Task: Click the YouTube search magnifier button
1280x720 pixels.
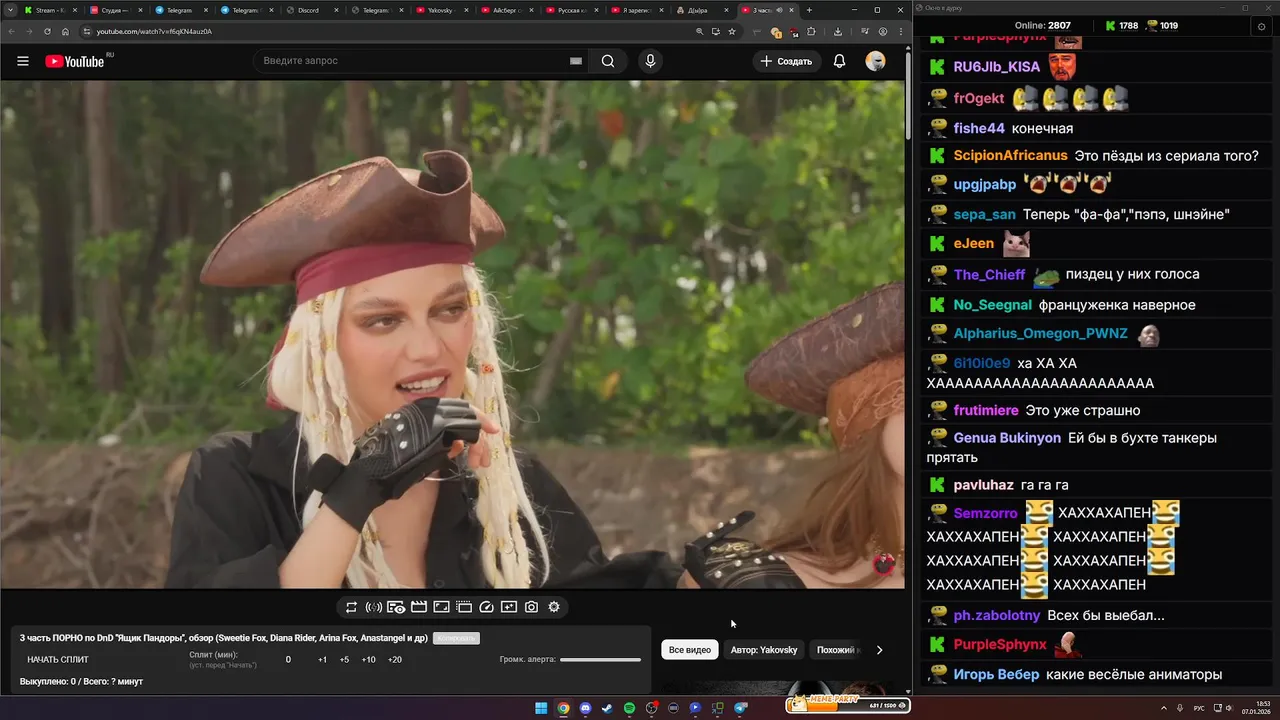Action: 608,61
